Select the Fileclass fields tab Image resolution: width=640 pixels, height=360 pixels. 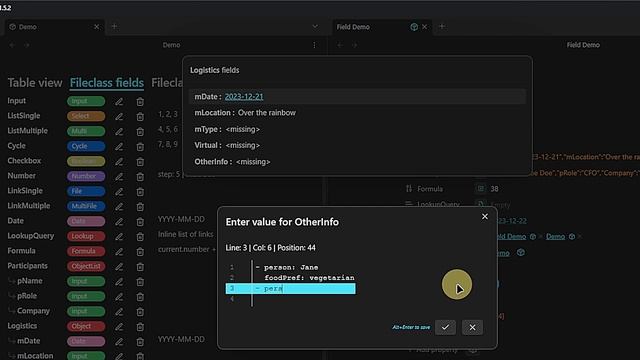click(107, 83)
